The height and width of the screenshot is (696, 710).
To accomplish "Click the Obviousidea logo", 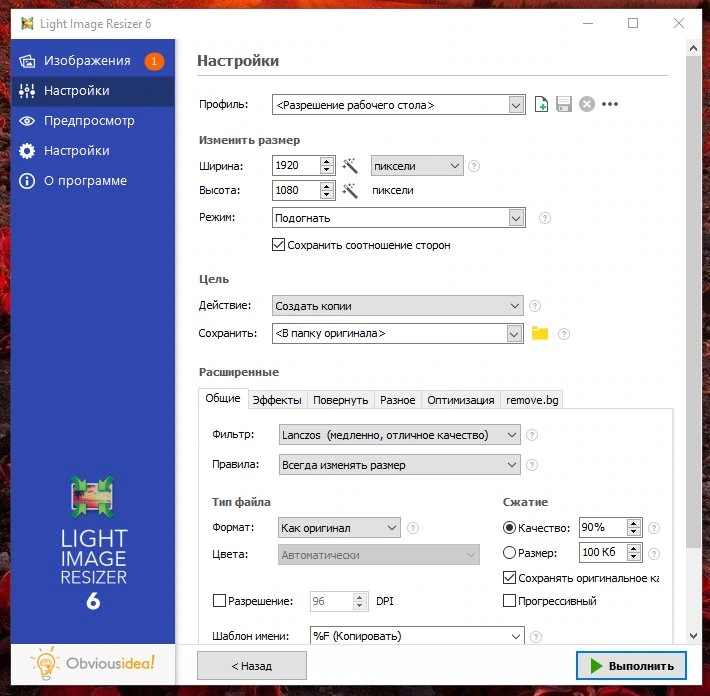I will (92, 663).
